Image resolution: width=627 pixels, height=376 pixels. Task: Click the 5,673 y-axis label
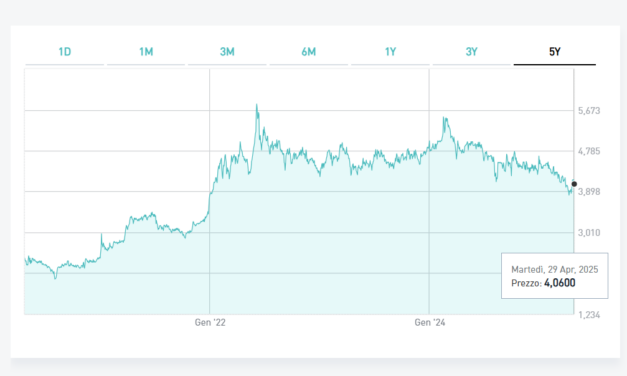coord(589,111)
